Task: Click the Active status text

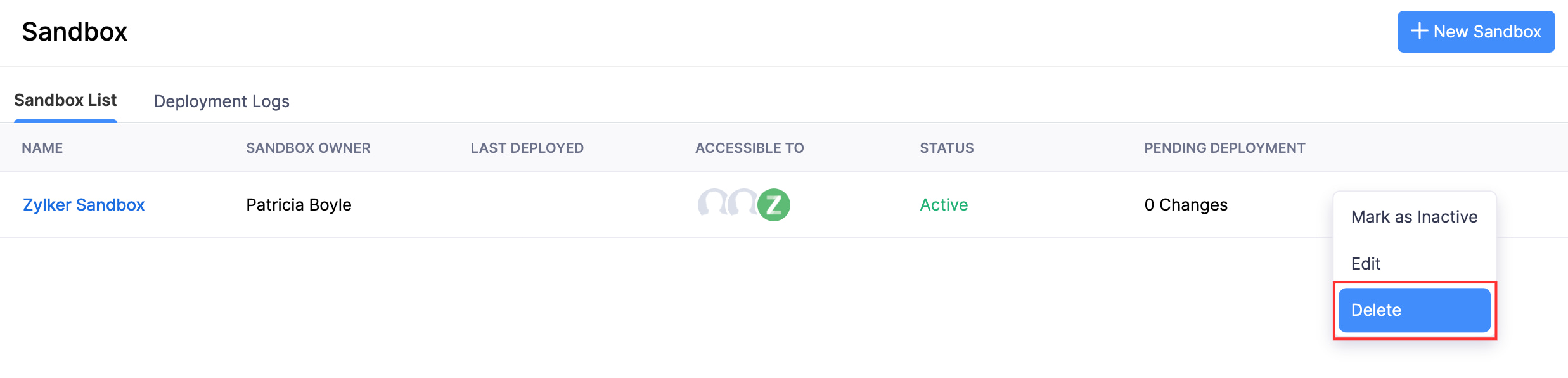Action: click(944, 205)
